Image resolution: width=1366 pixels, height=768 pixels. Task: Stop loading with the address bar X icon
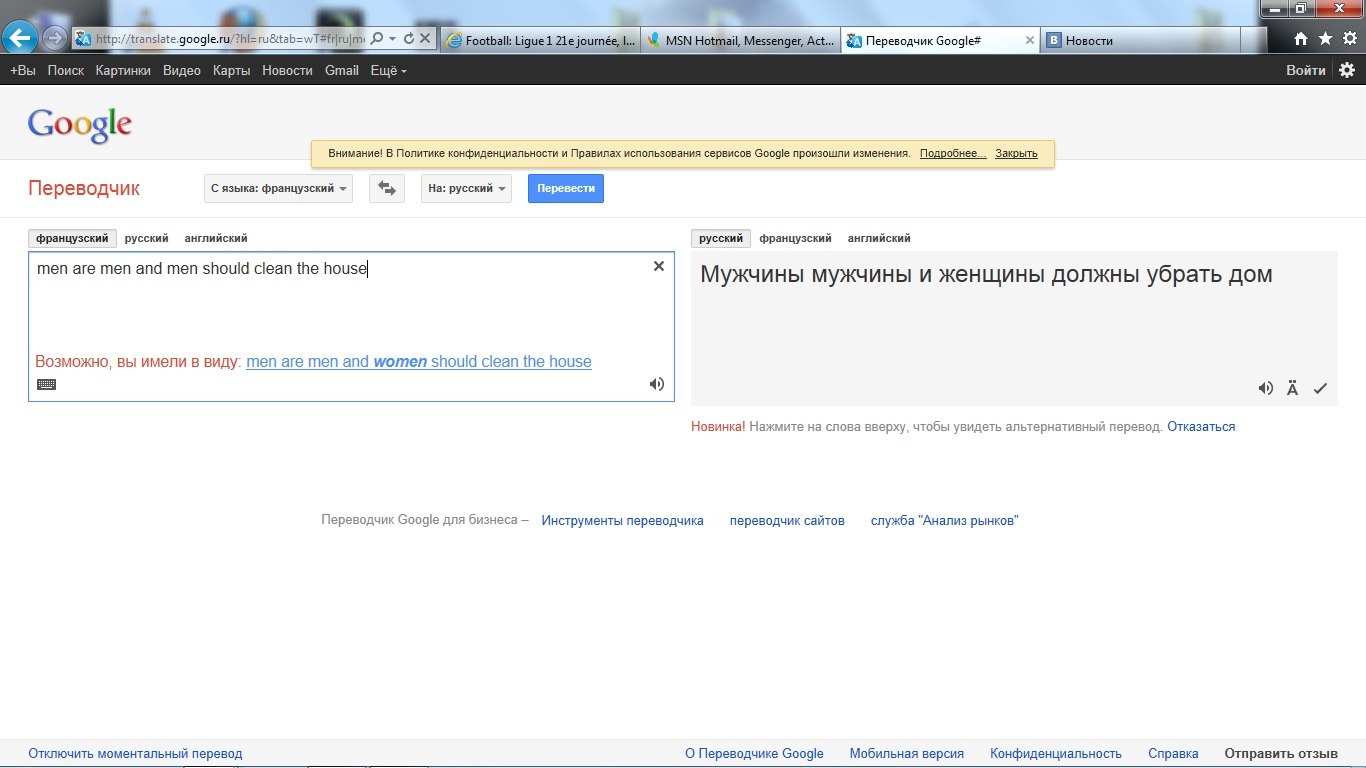point(425,39)
